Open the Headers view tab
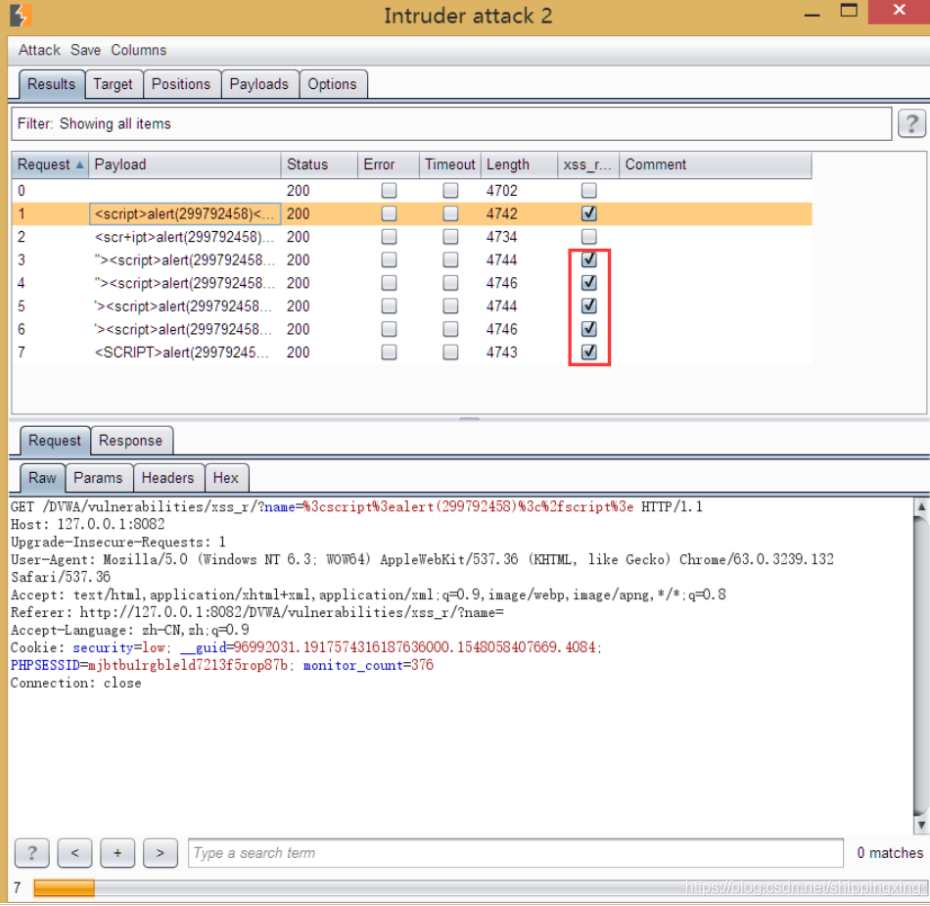Viewport: 930px width, 906px height. [x=168, y=478]
